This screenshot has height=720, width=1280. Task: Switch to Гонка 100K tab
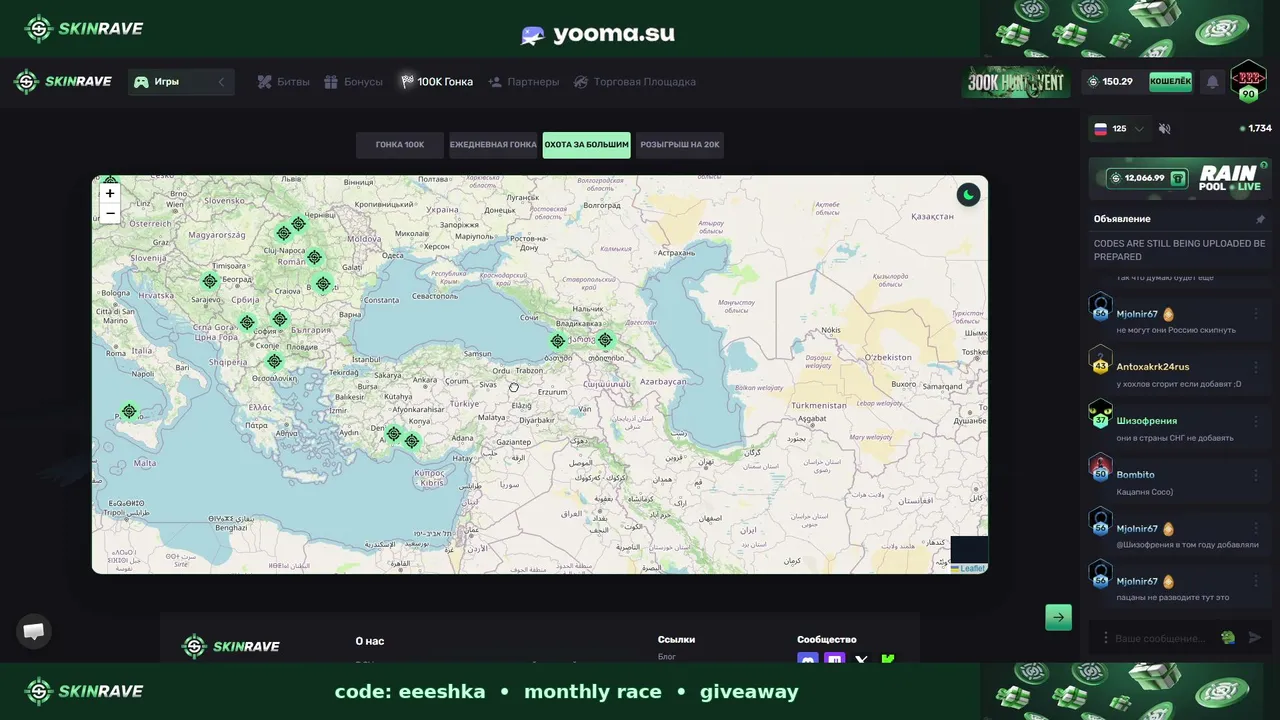400,145
